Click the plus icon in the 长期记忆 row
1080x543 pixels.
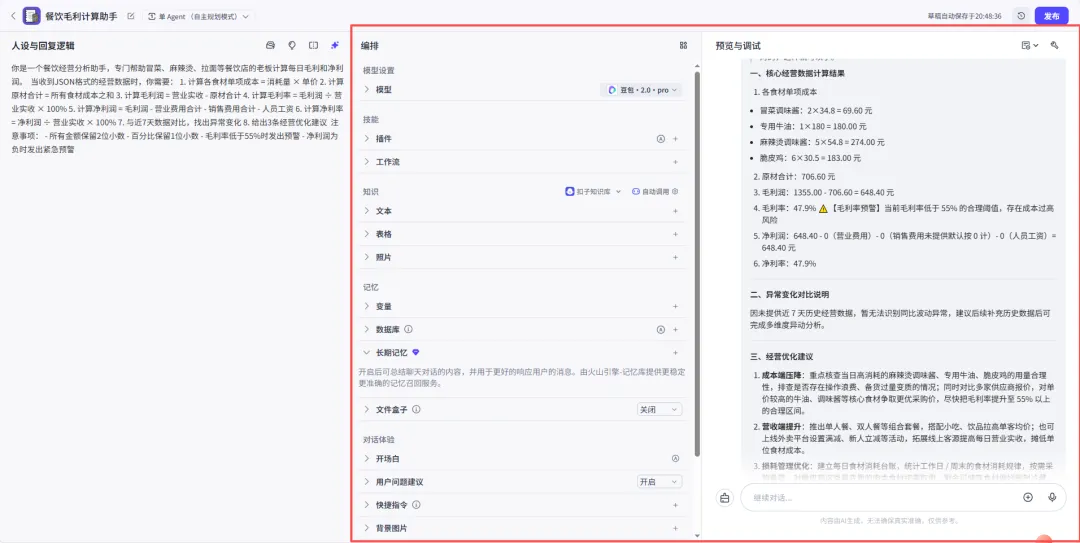pos(675,353)
